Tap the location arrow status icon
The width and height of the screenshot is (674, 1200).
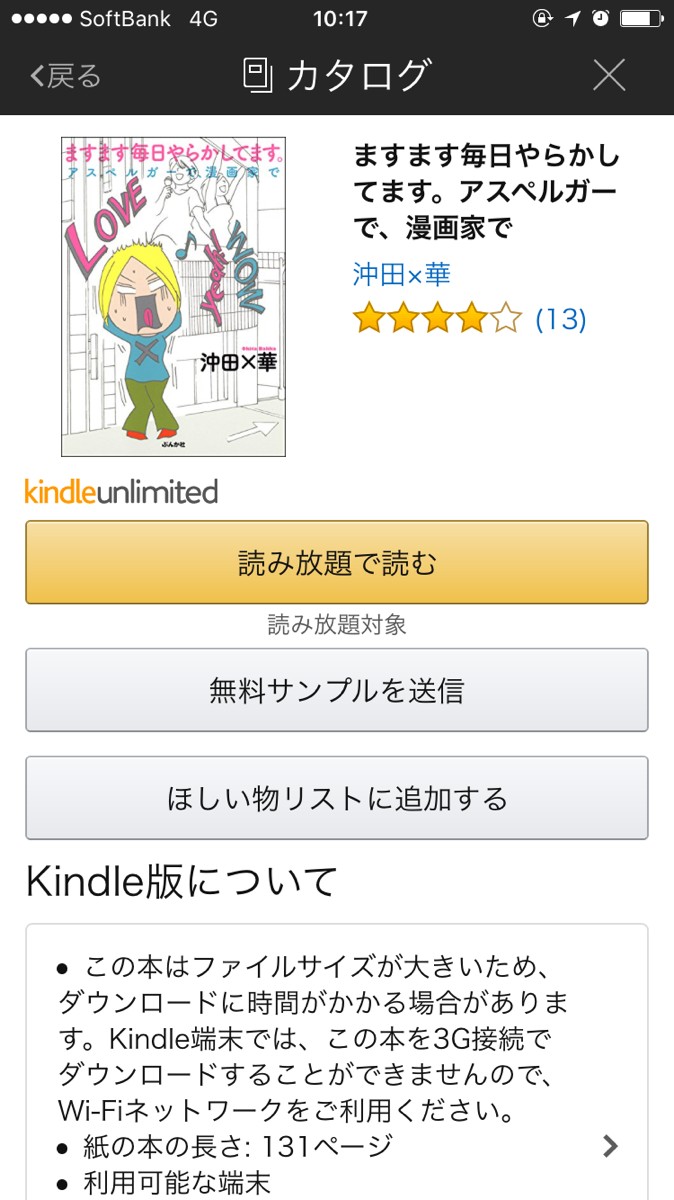tap(573, 18)
